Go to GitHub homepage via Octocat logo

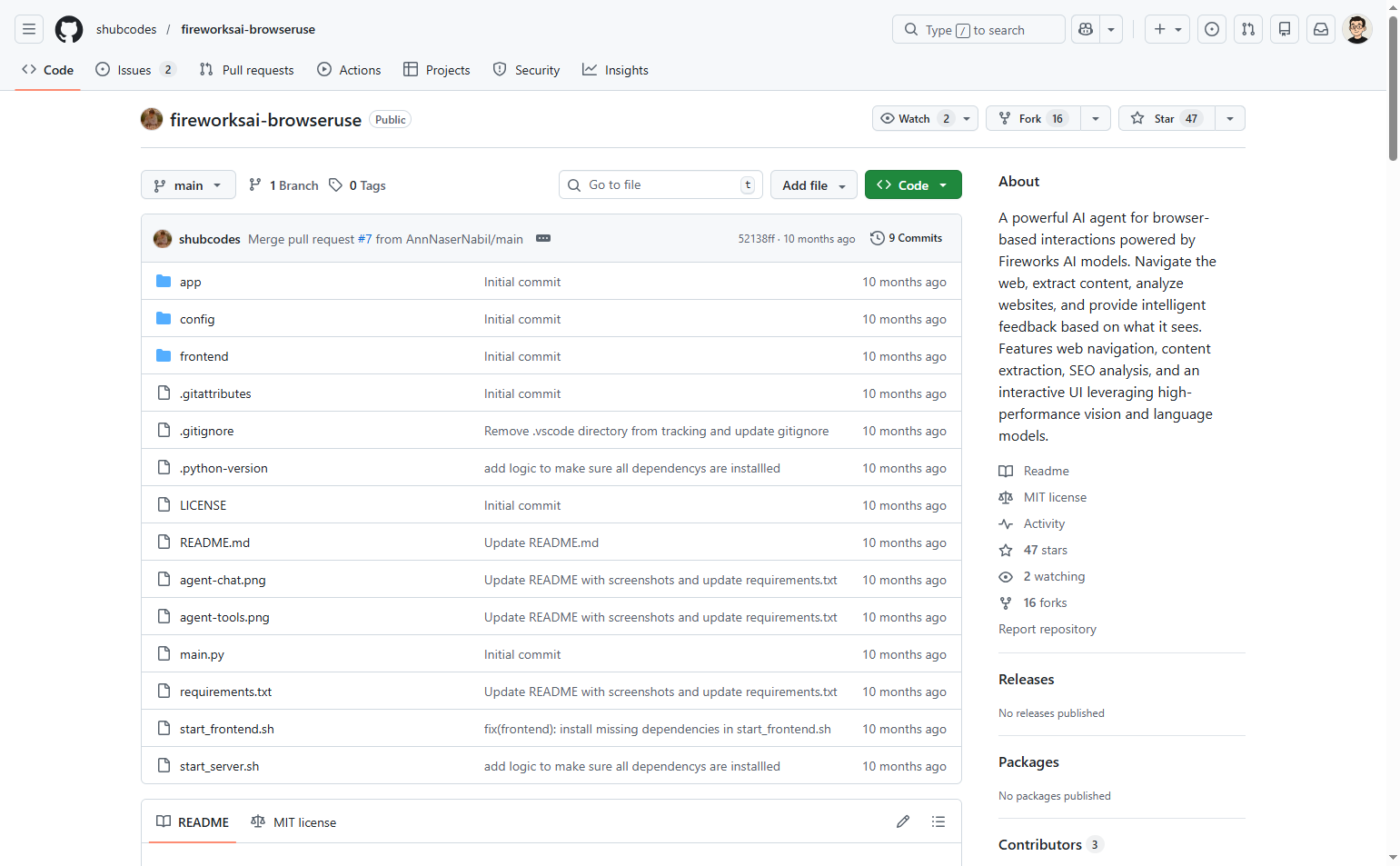click(69, 29)
